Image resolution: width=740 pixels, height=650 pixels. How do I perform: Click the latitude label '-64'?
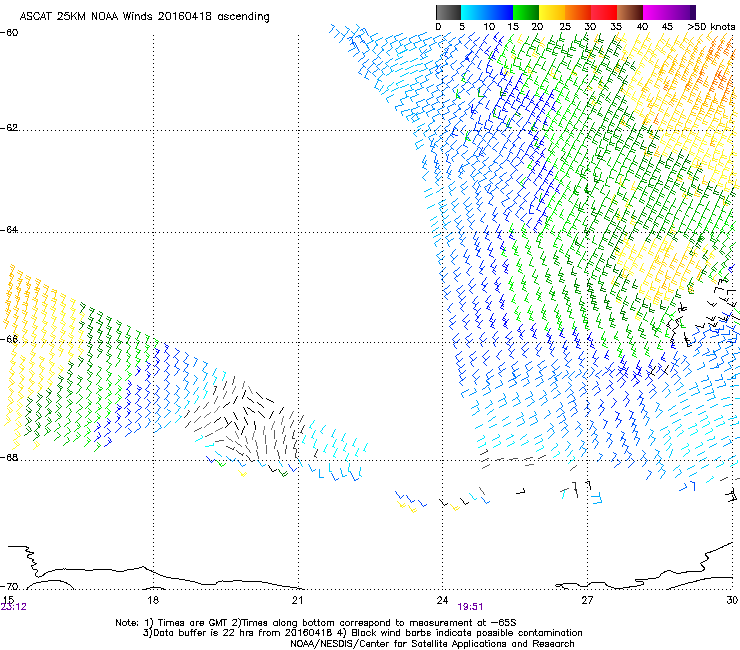pyautogui.click(x=9, y=230)
